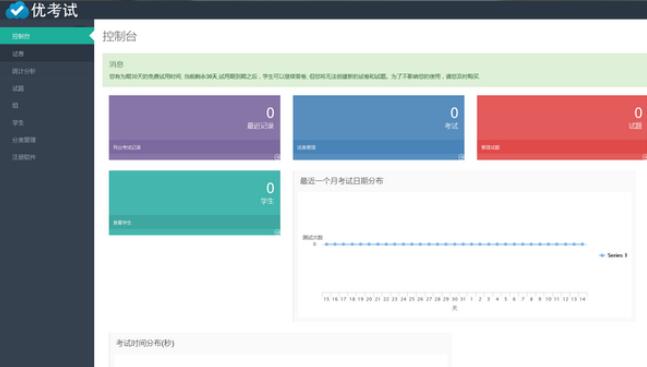The image size is (647, 367).
Task: Click the Series 1 legend marker in the chart
Action: [x=602, y=255]
